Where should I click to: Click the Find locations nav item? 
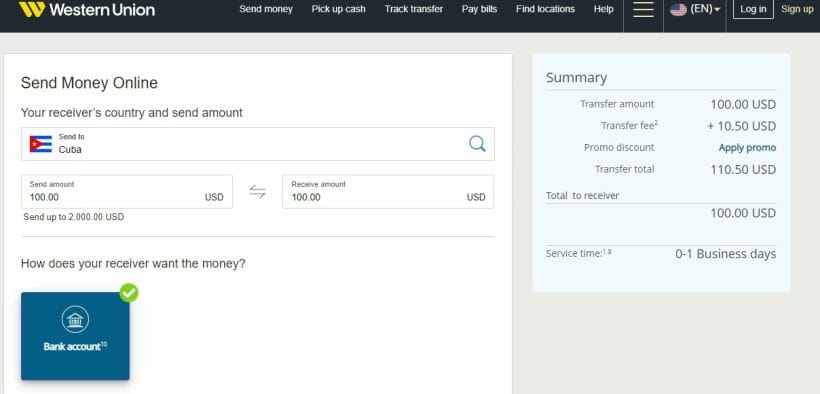545,9
